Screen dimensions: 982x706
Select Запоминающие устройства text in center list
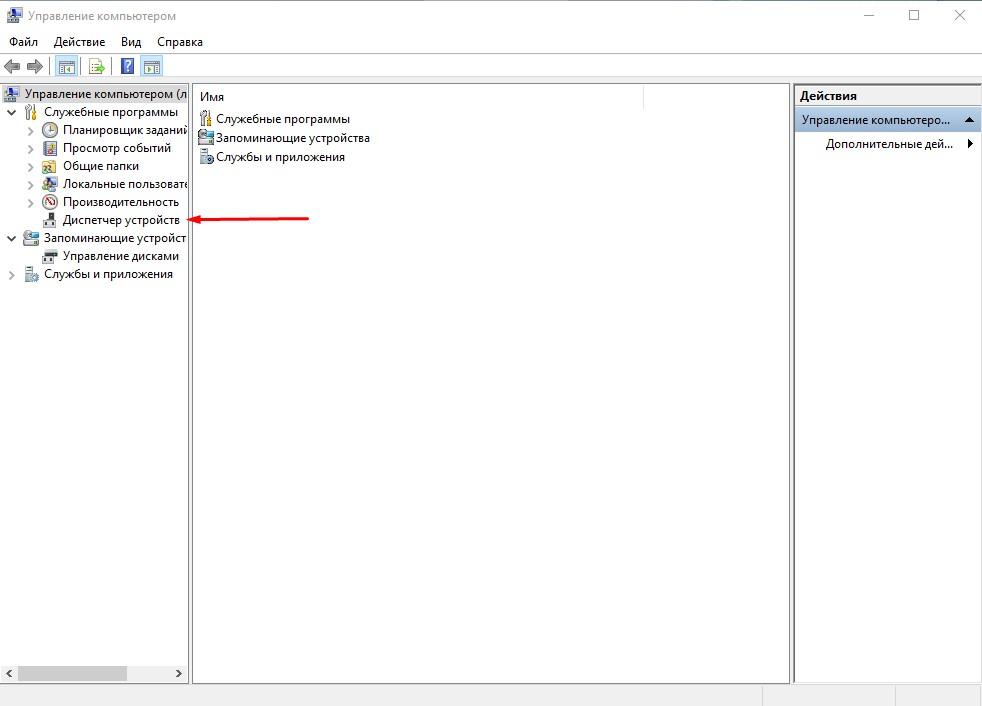(292, 138)
